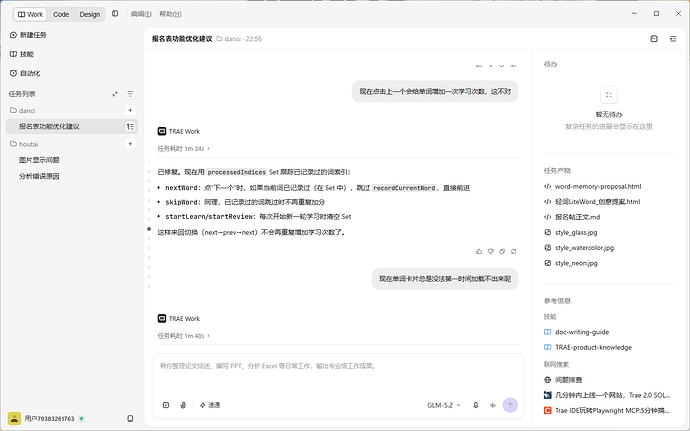Collapse the danci folder
690x431 pixels.
[23, 110]
